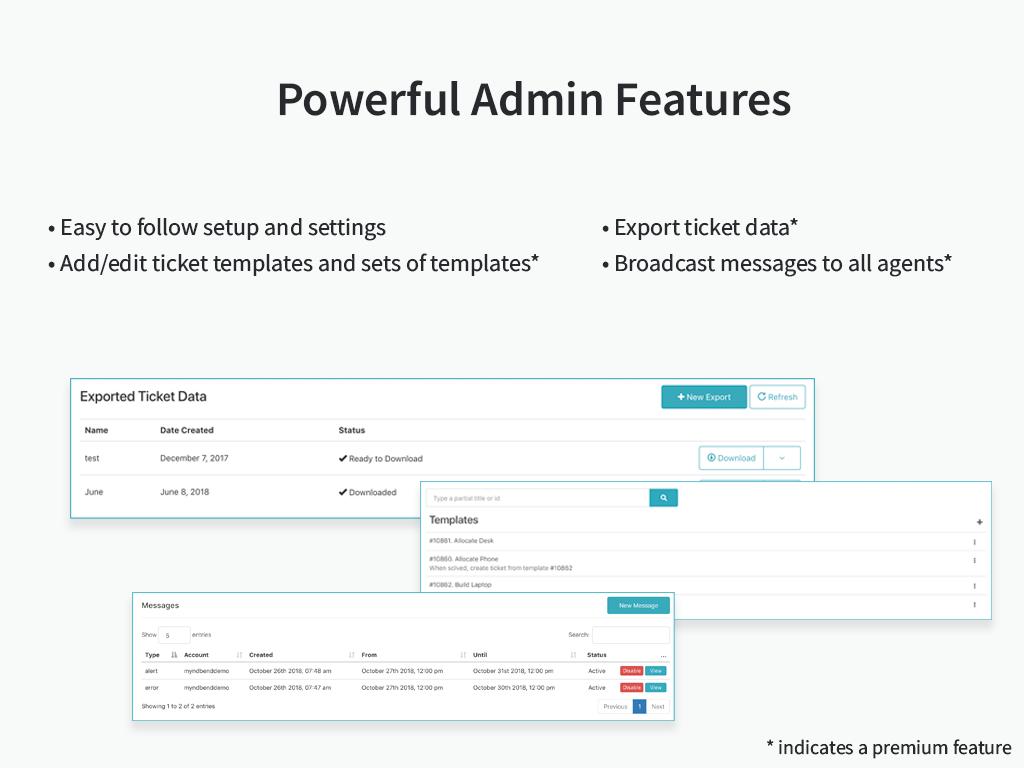
Task: Add a new template with plus icon
Action: [979, 522]
